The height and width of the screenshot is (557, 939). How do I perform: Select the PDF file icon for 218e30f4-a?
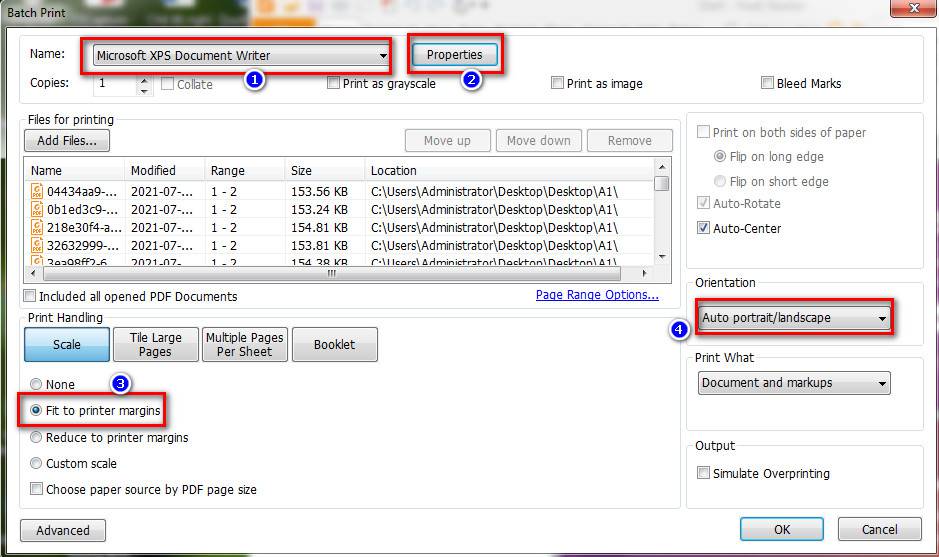pyautogui.click(x=37, y=227)
